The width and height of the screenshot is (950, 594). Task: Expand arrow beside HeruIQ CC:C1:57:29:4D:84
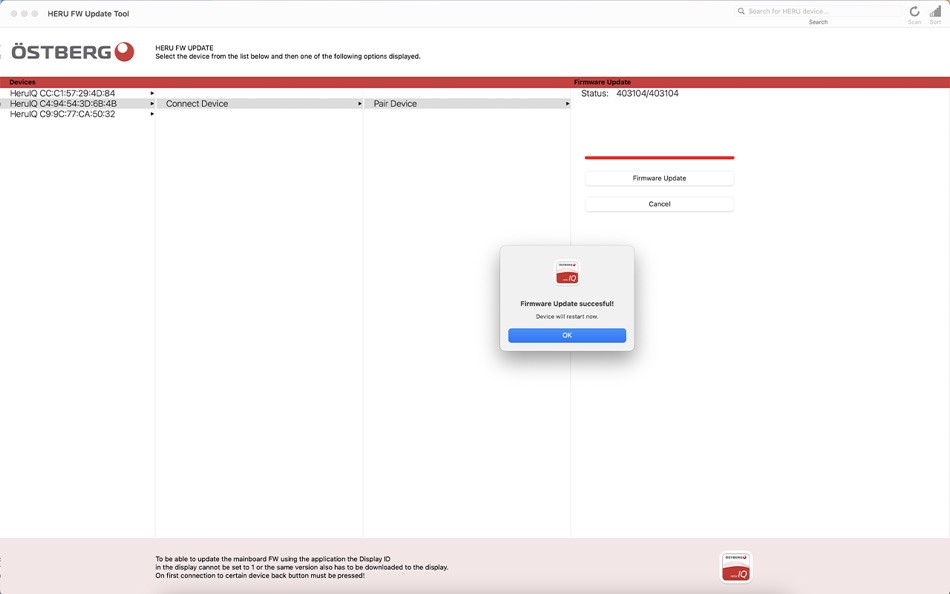pos(152,93)
